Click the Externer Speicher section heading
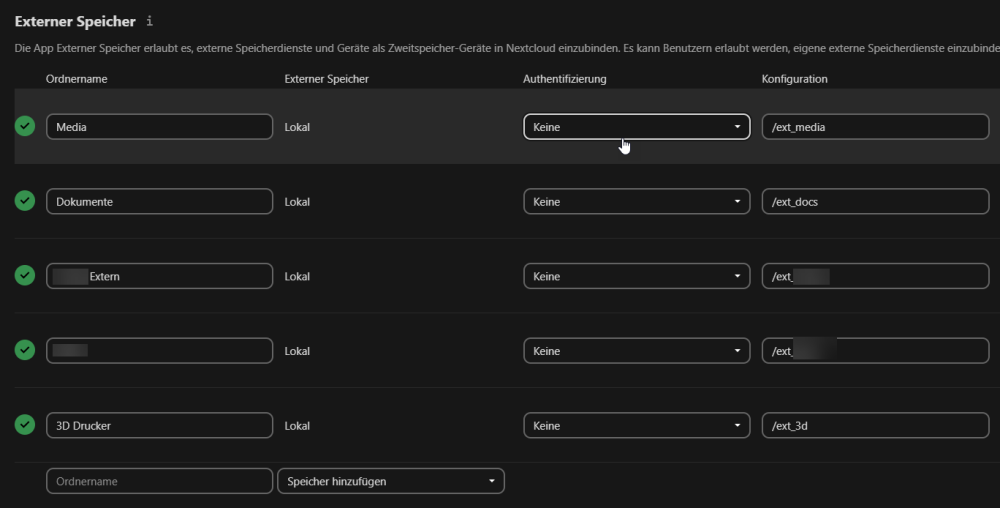The height and width of the screenshot is (508, 1000). tap(75, 21)
